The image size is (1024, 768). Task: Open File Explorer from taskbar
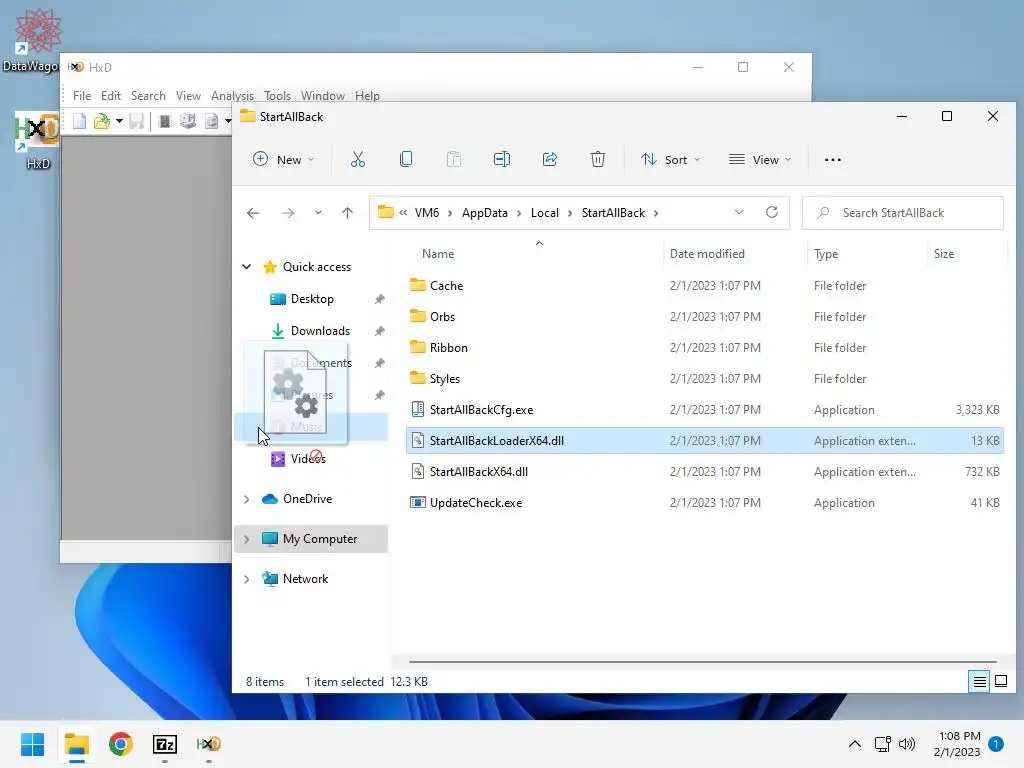pos(76,744)
